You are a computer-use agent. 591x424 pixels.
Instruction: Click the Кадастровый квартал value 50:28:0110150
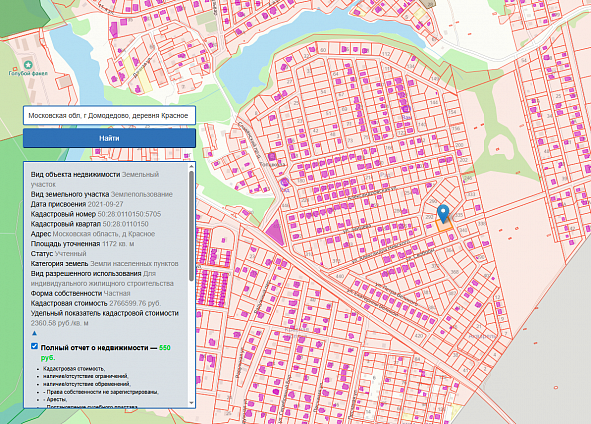pyautogui.click(x=126, y=224)
